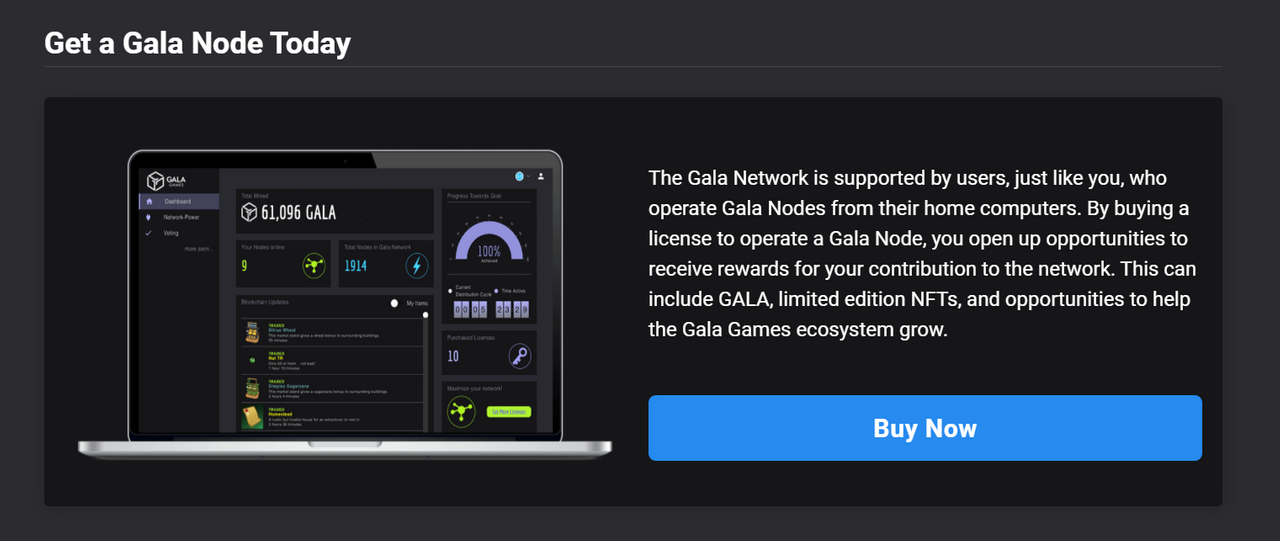1280x541 pixels.
Task: Click the Bitrue Wheel item thumbnail
Action: (x=253, y=332)
